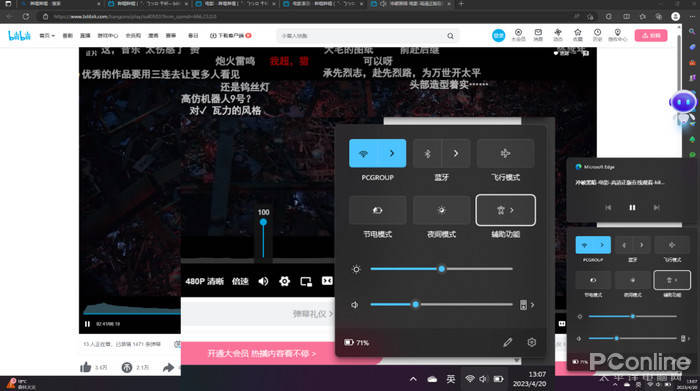Pause media in the Microsoft Edge flyout
Screen dimensions: 700x391
click(632, 208)
